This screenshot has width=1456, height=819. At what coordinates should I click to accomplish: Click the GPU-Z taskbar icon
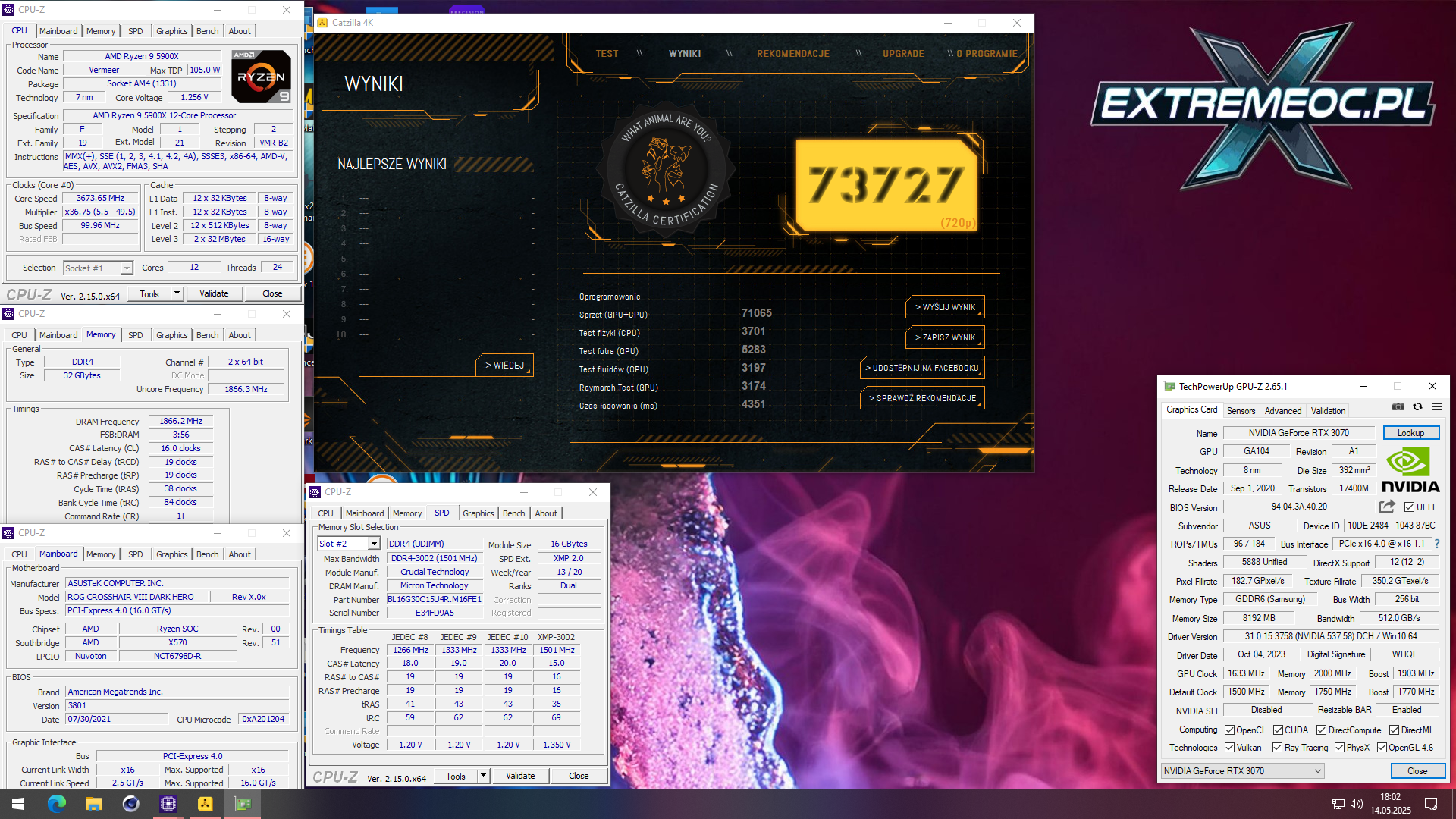(x=243, y=804)
